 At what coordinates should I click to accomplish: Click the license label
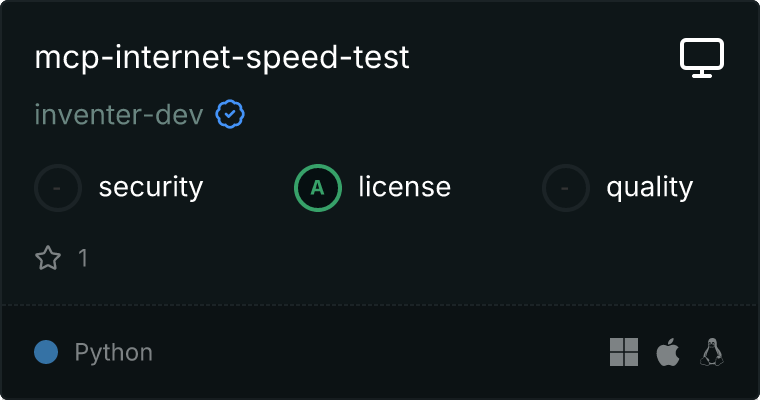click(x=404, y=187)
